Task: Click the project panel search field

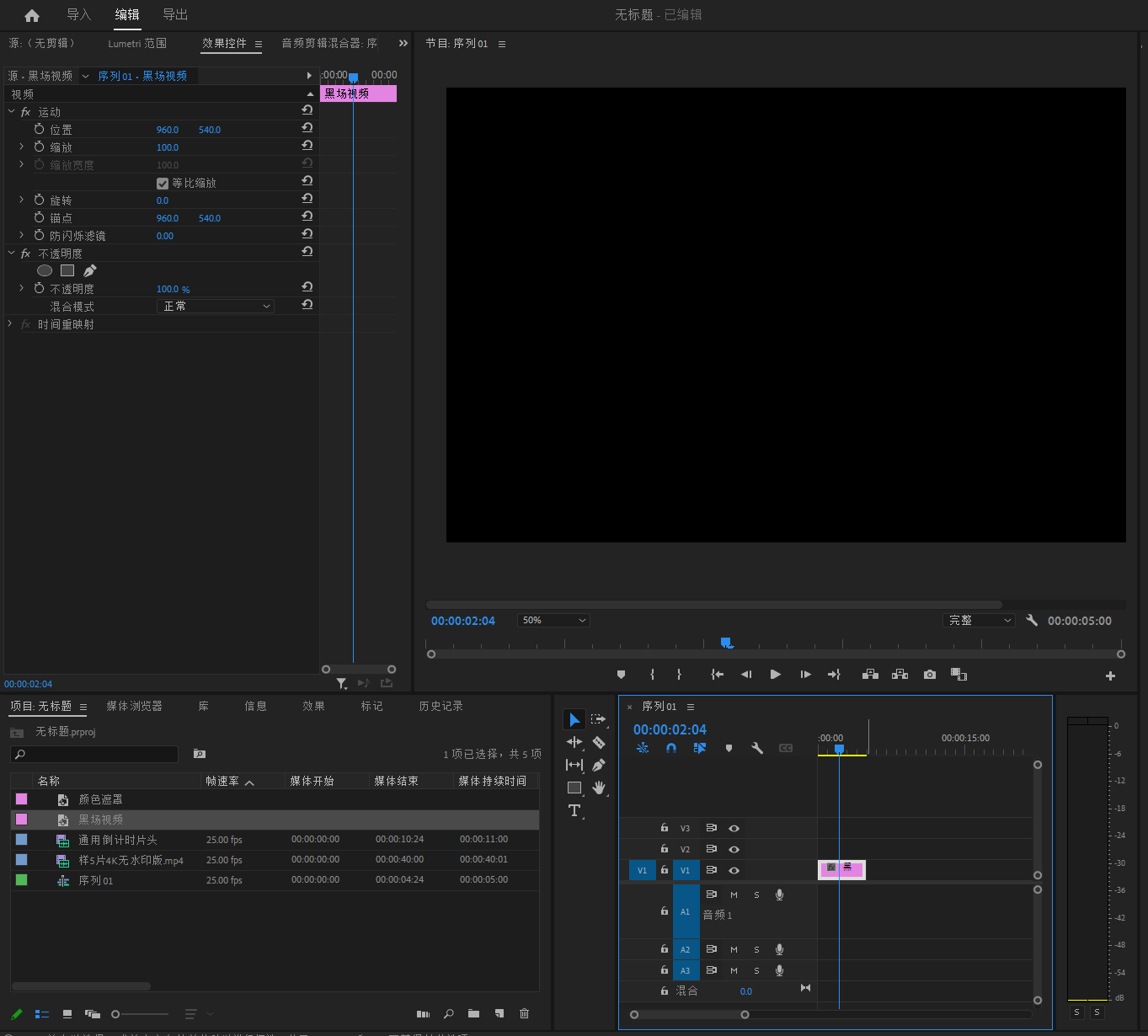Action: click(94, 754)
